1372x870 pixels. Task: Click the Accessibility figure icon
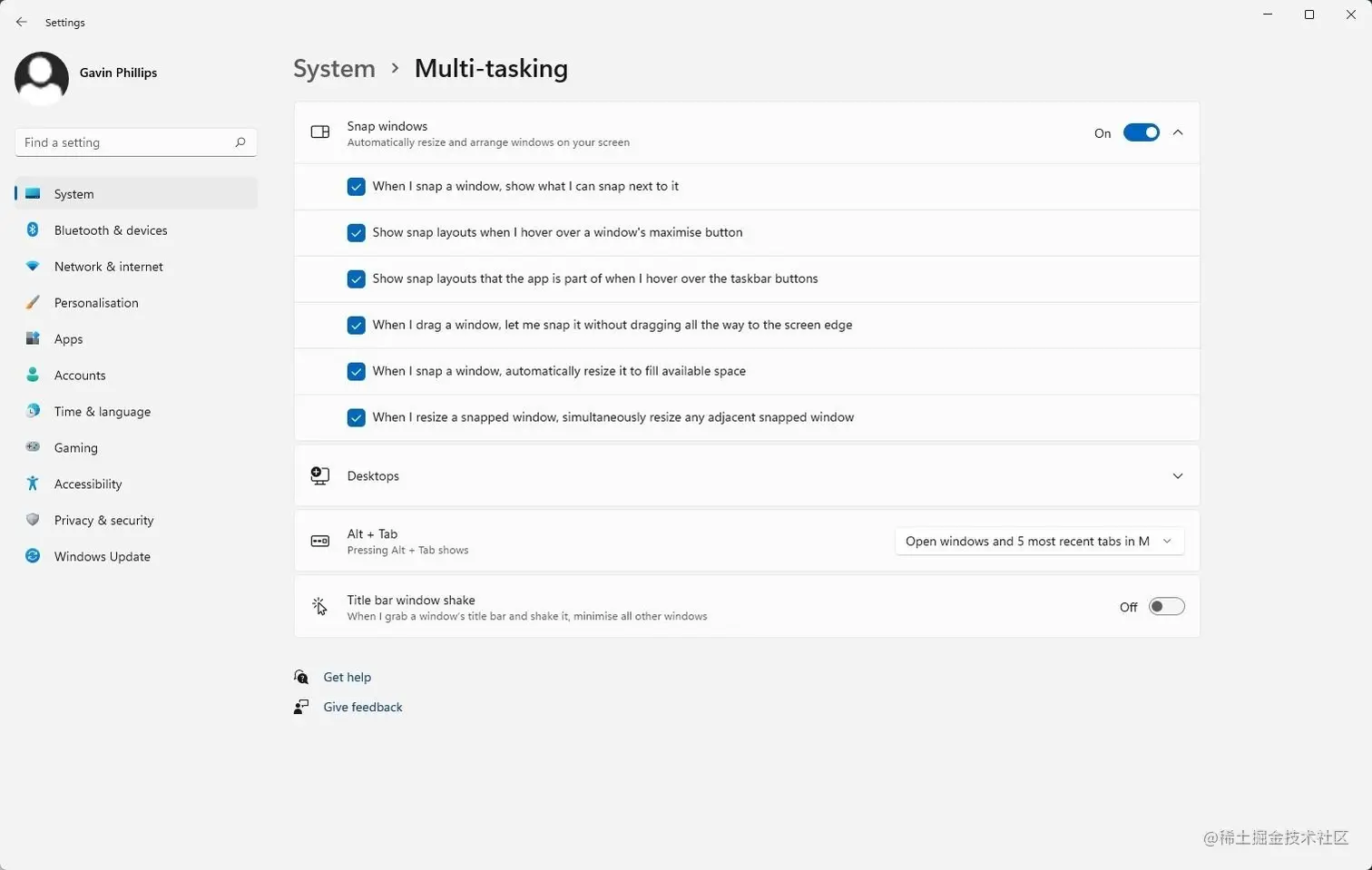33,484
